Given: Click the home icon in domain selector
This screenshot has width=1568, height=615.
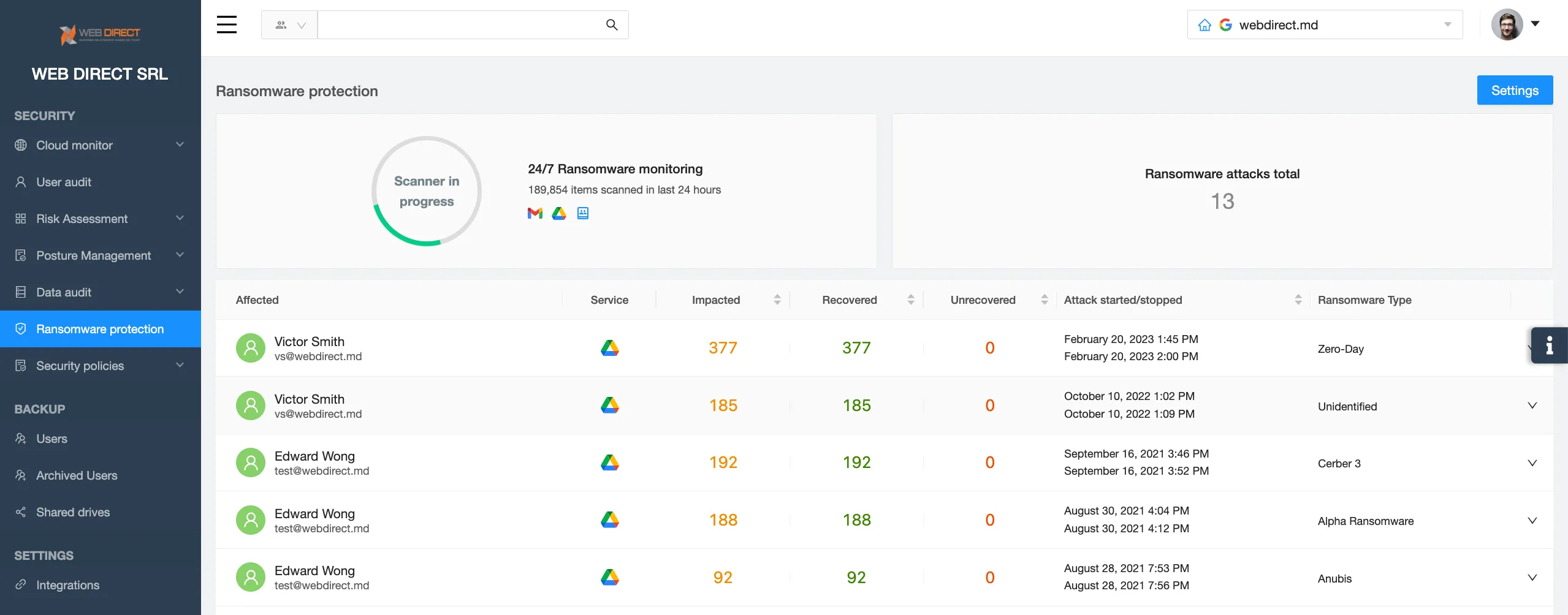Looking at the screenshot, I should click(x=1205, y=25).
